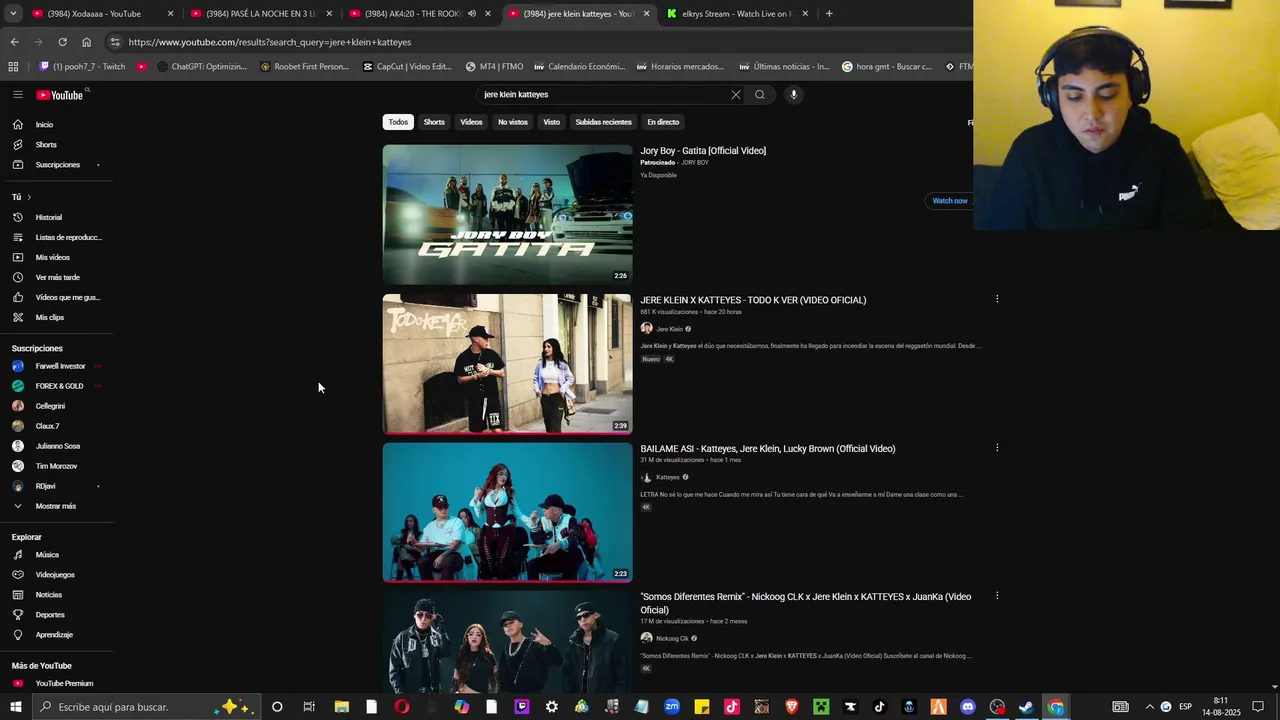Image resolution: width=1280 pixels, height=720 pixels.
Task: Click the YouTube logo
Action: click(x=60, y=95)
